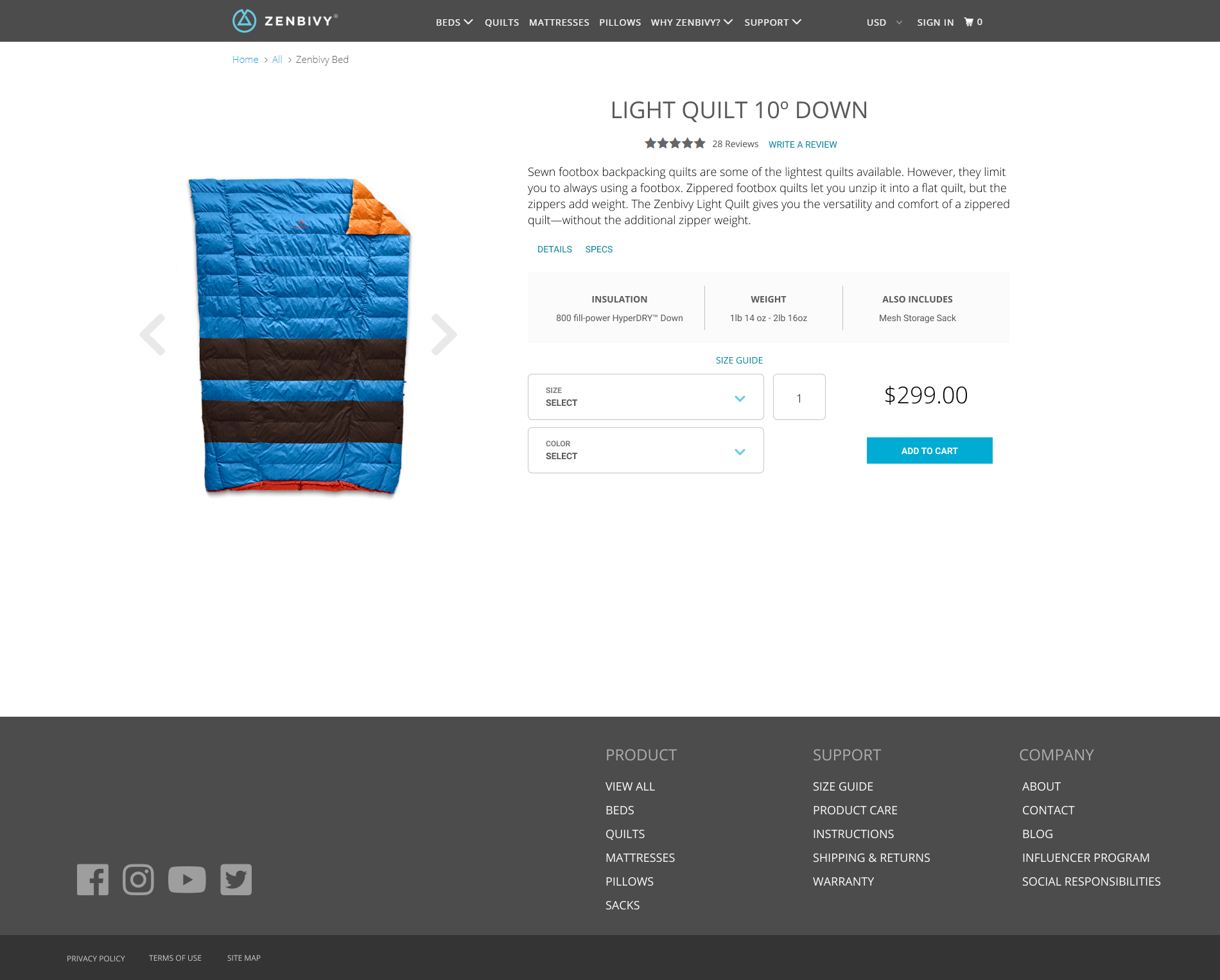The width and height of the screenshot is (1220, 980).
Task: Click the quantity input field
Action: (799, 397)
